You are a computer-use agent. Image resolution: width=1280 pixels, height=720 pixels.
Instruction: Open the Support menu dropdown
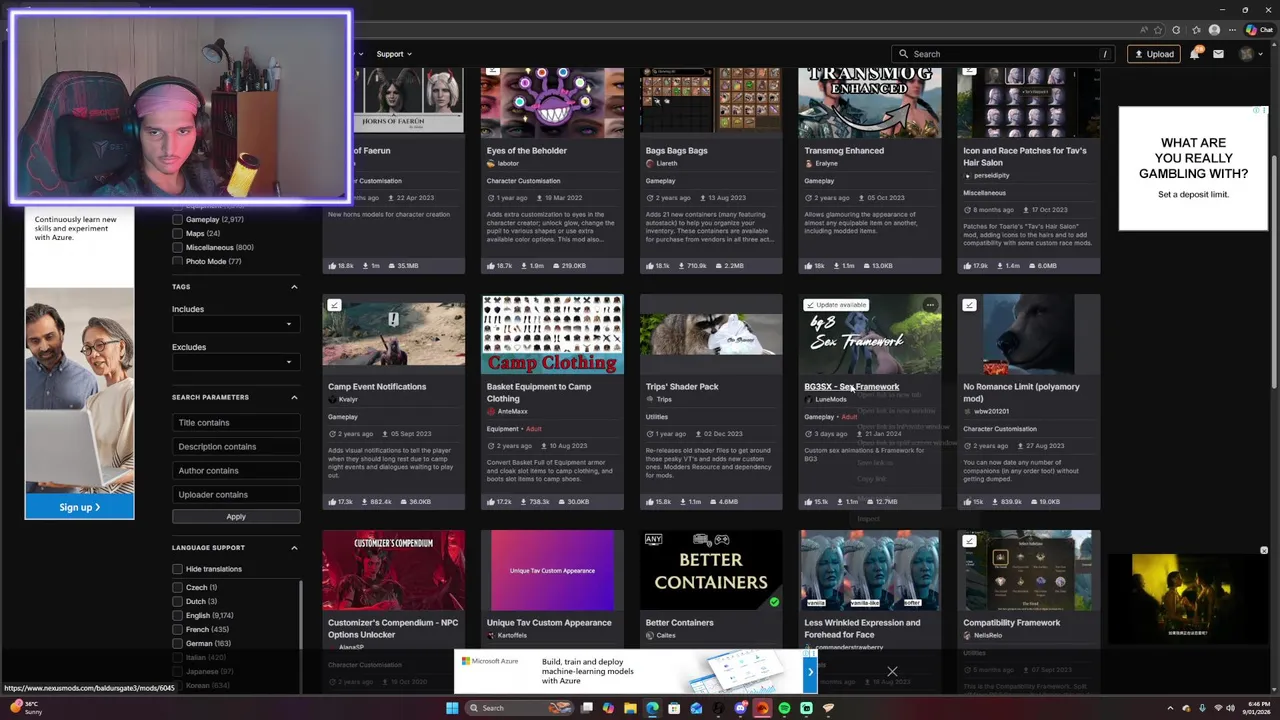[x=394, y=54]
